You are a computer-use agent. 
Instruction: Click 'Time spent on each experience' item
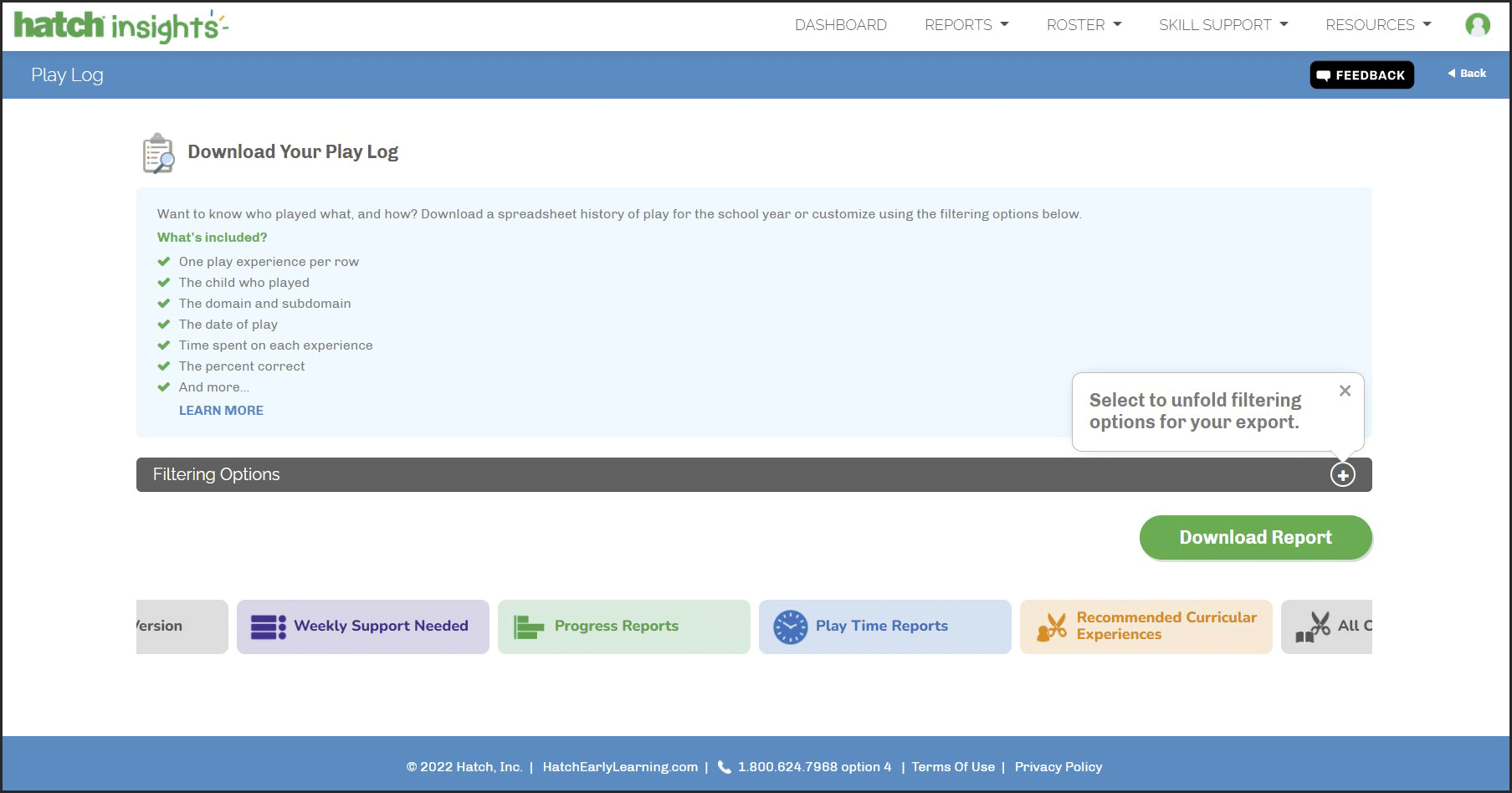click(x=275, y=345)
